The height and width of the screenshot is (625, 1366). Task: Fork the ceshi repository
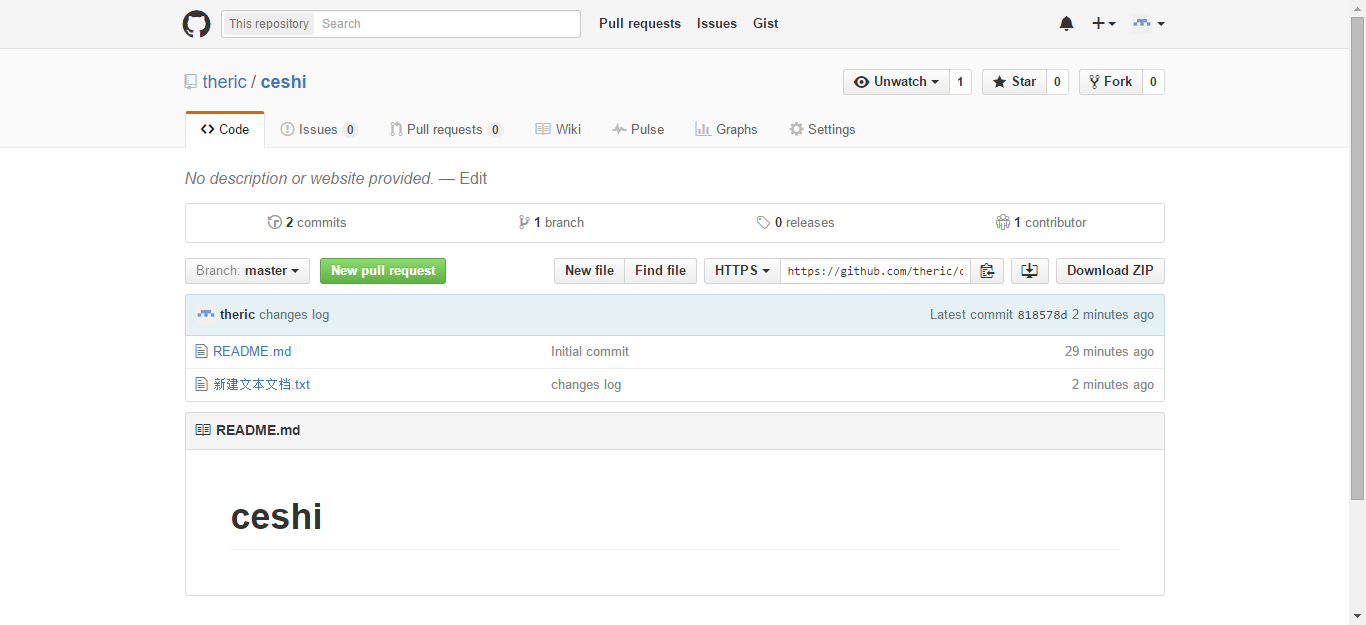1110,82
